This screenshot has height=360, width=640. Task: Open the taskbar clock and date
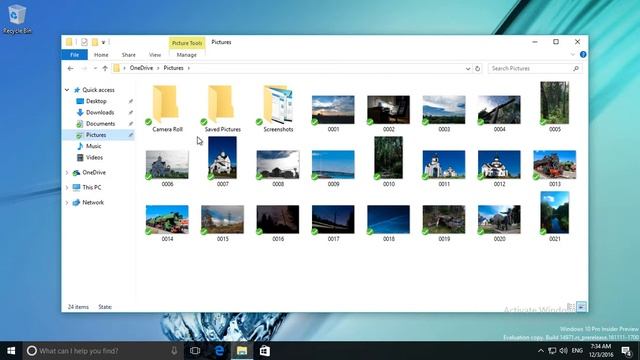[x=601, y=351]
